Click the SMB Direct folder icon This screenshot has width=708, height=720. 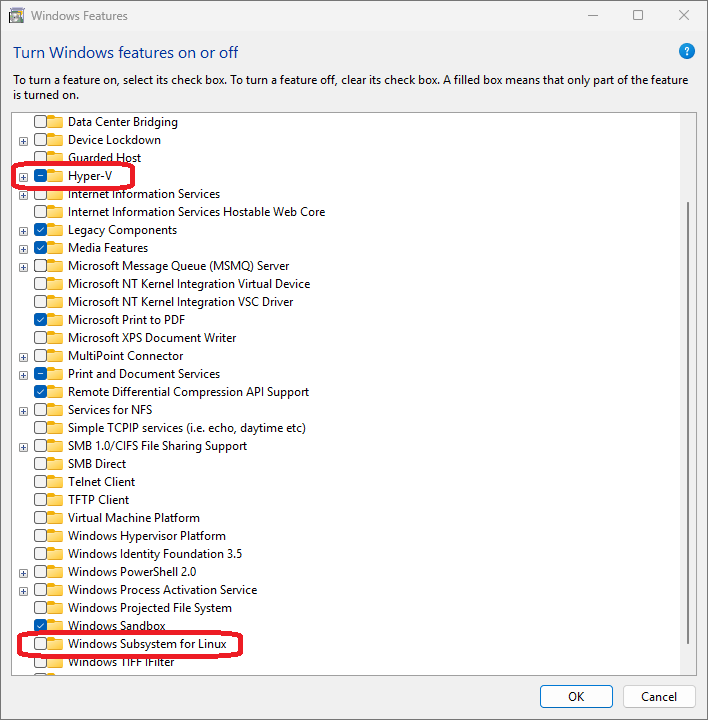(55, 464)
